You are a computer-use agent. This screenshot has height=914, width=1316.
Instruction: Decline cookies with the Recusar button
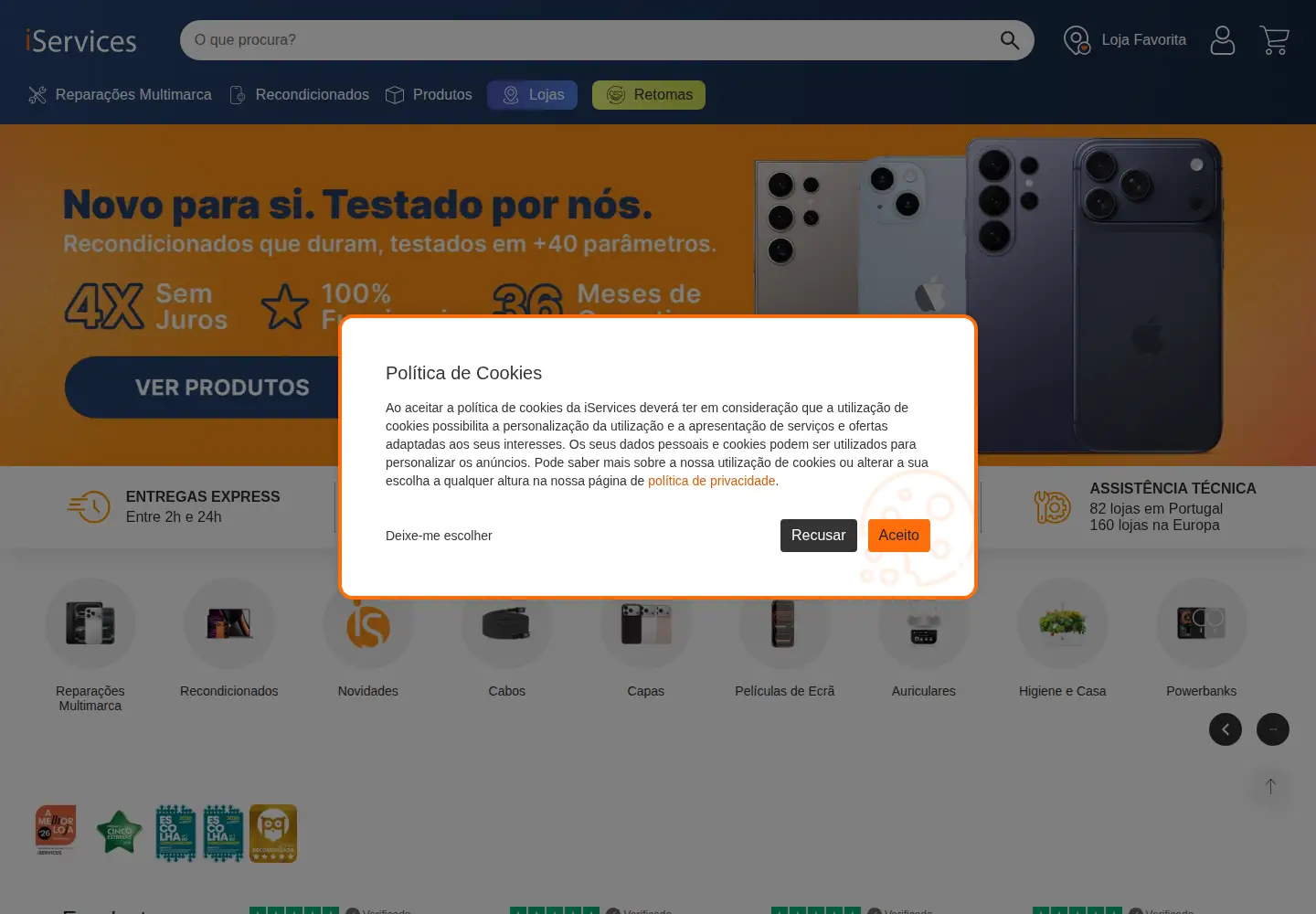819,536
